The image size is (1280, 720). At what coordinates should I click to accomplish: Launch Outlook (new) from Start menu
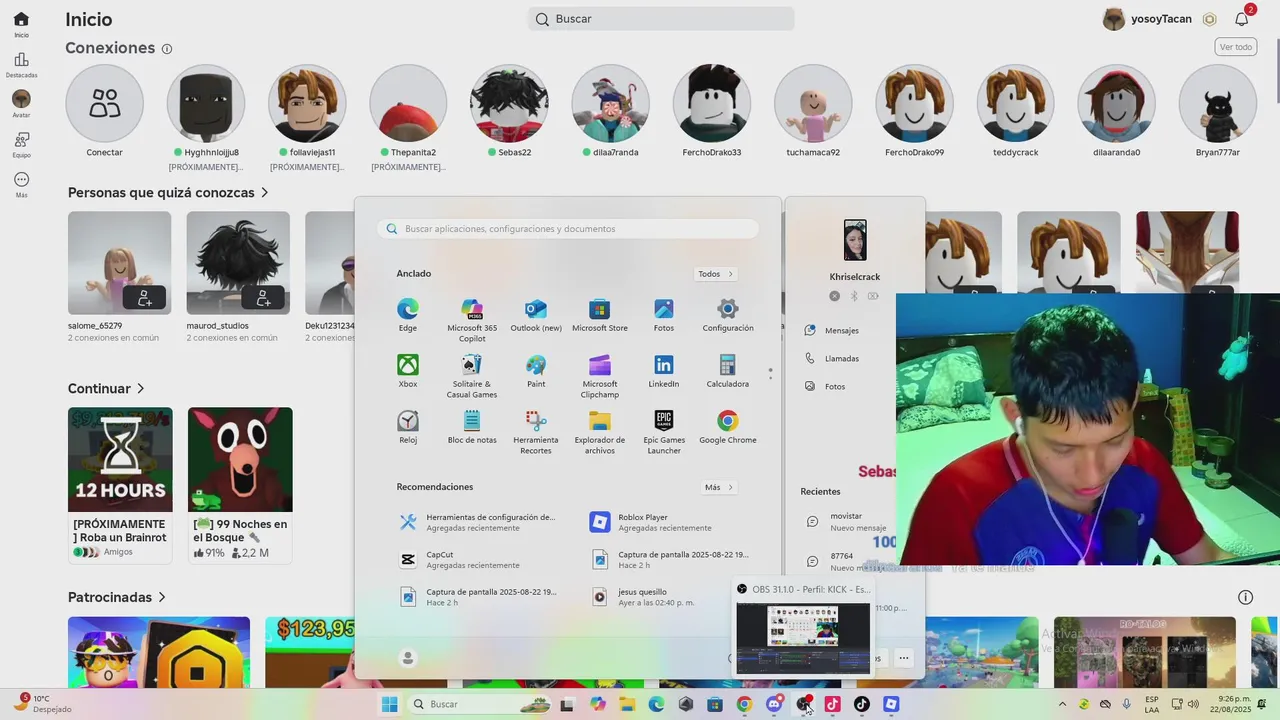tap(536, 315)
